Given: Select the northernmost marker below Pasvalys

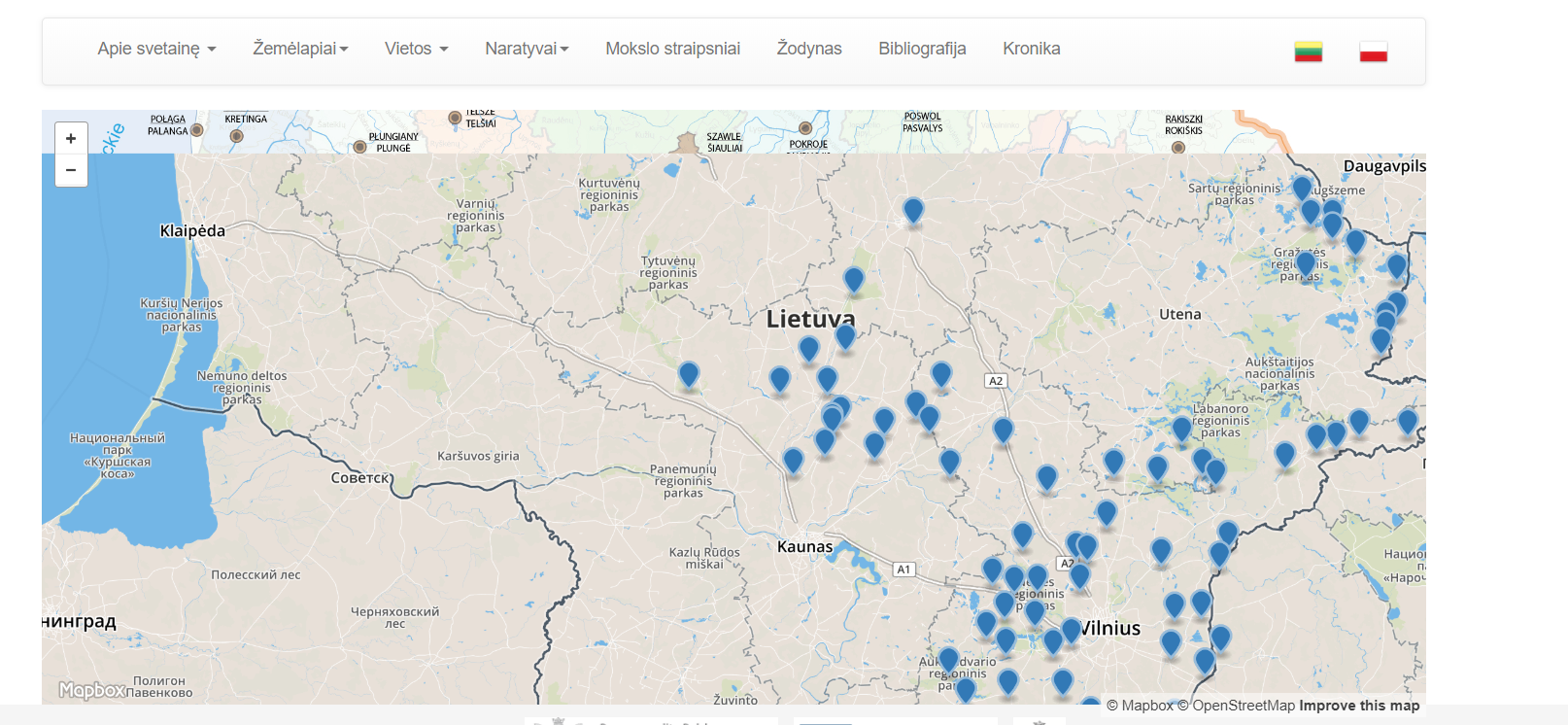Looking at the screenshot, I should 913,210.
